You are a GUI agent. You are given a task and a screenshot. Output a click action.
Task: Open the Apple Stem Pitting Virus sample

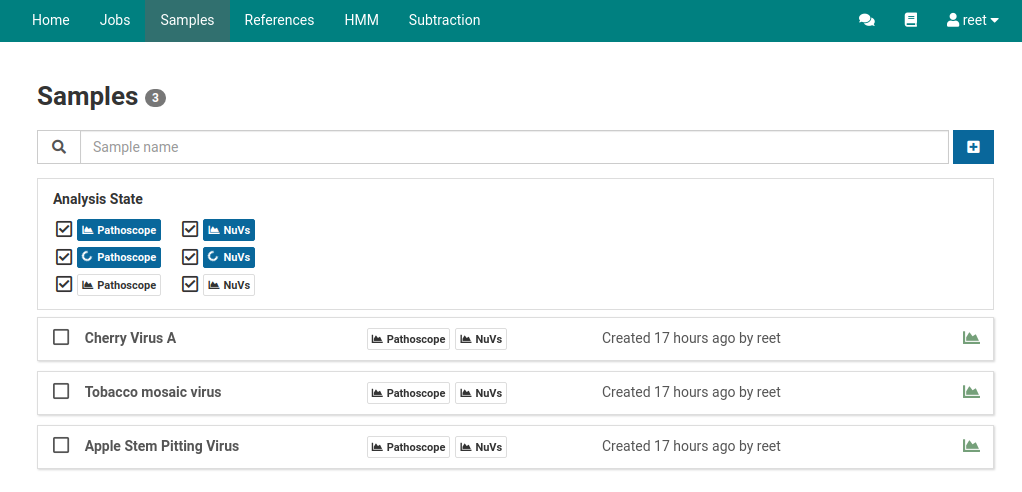pyautogui.click(x=162, y=446)
